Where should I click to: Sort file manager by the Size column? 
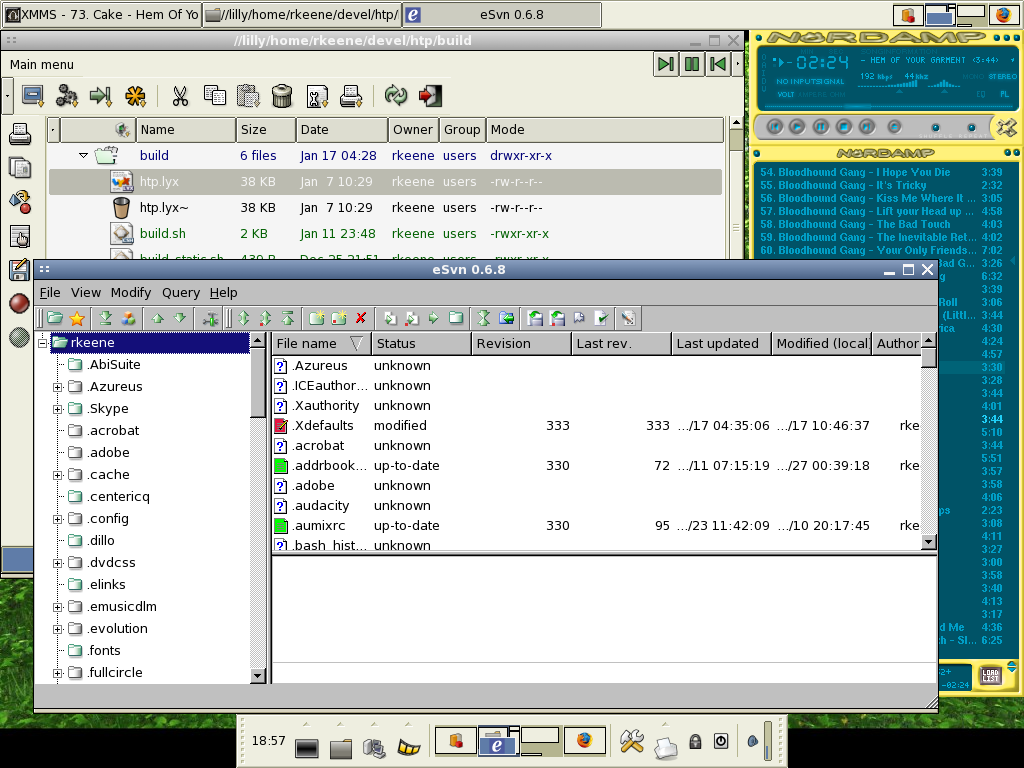265,129
